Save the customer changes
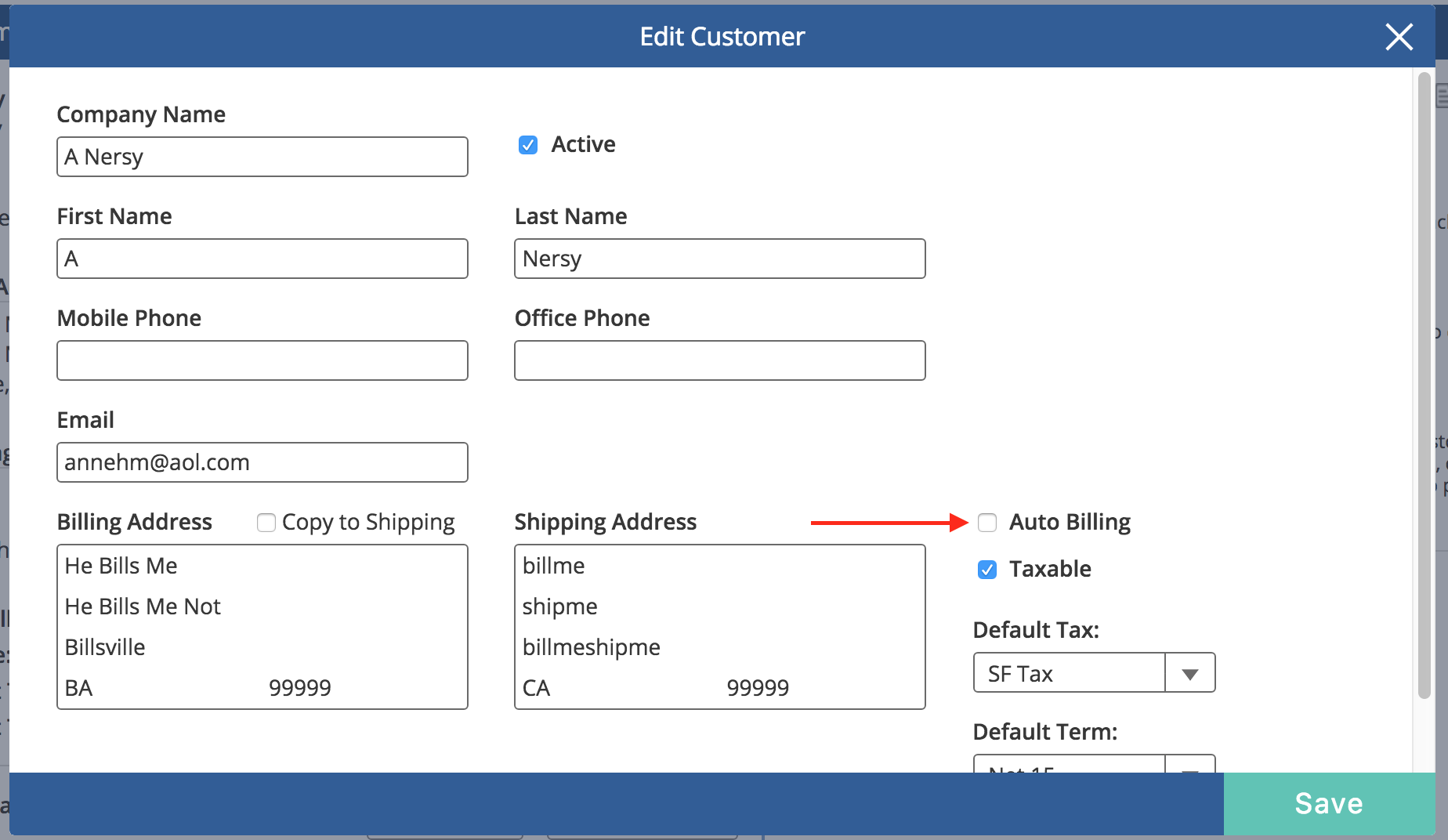 (1328, 803)
